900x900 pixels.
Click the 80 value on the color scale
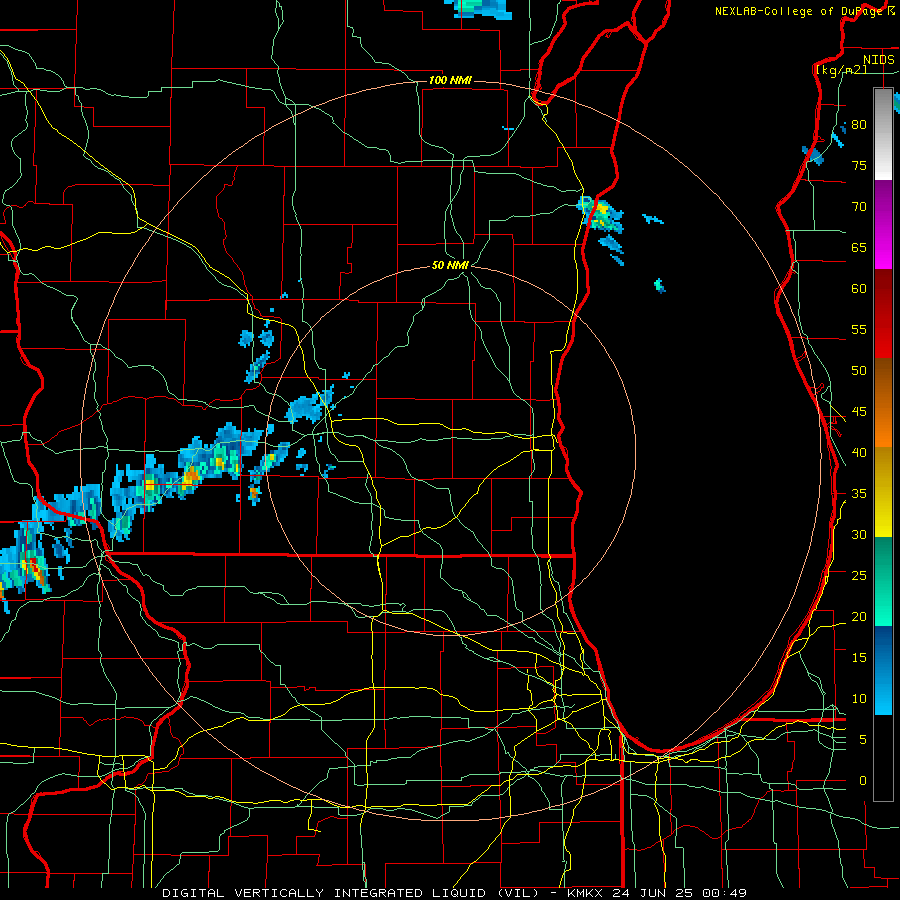point(859,125)
